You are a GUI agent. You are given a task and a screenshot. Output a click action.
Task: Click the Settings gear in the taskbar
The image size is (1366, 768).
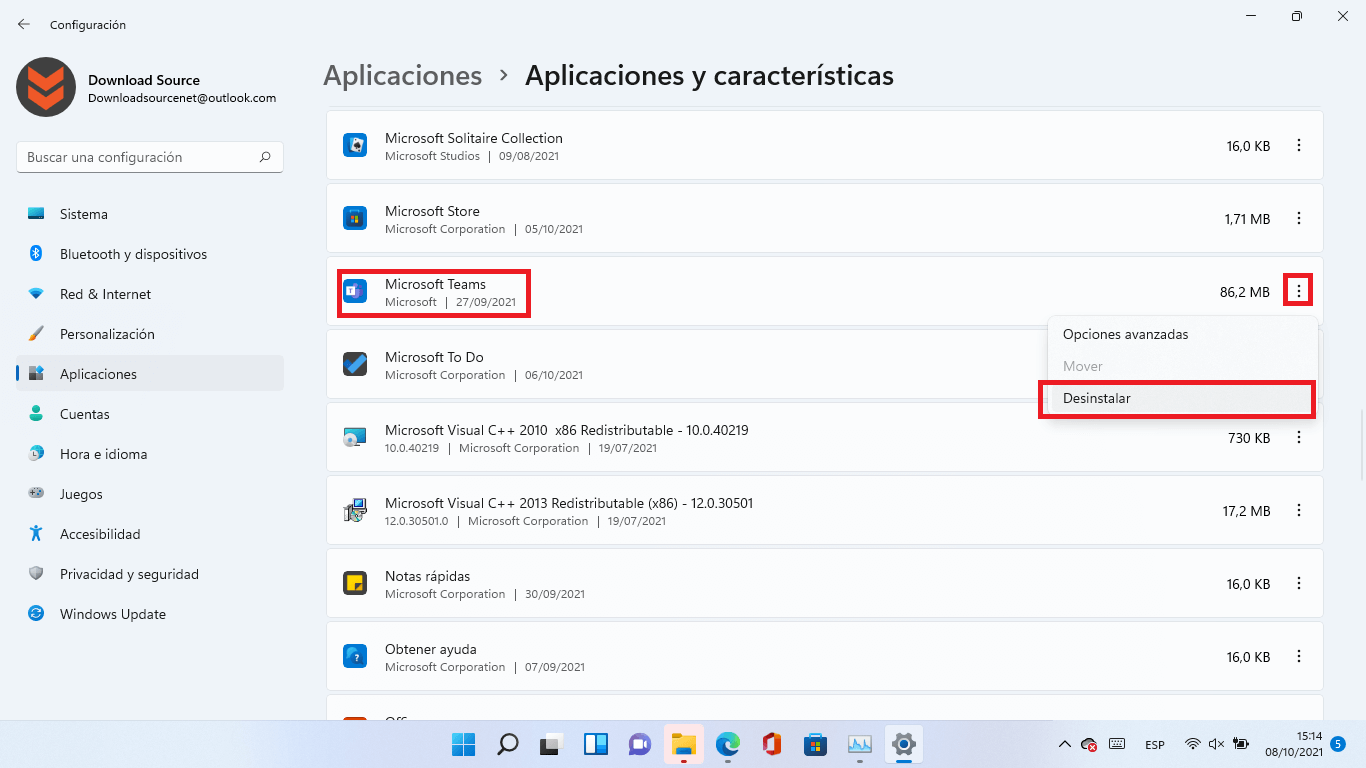(x=904, y=744)
